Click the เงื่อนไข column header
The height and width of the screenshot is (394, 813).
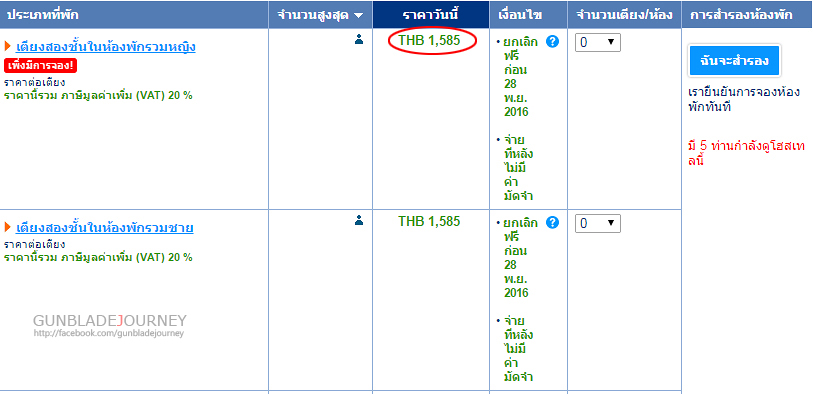click(x=528, y=15)
